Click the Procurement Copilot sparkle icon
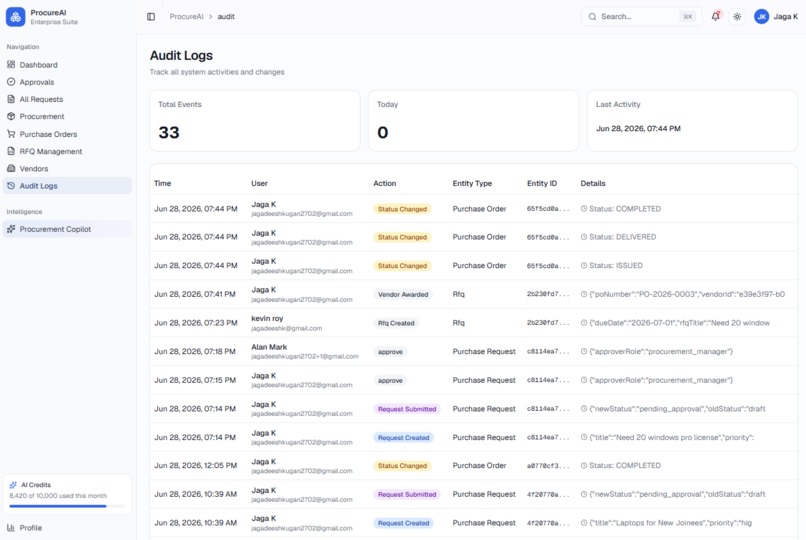 [x=11, y=229]
